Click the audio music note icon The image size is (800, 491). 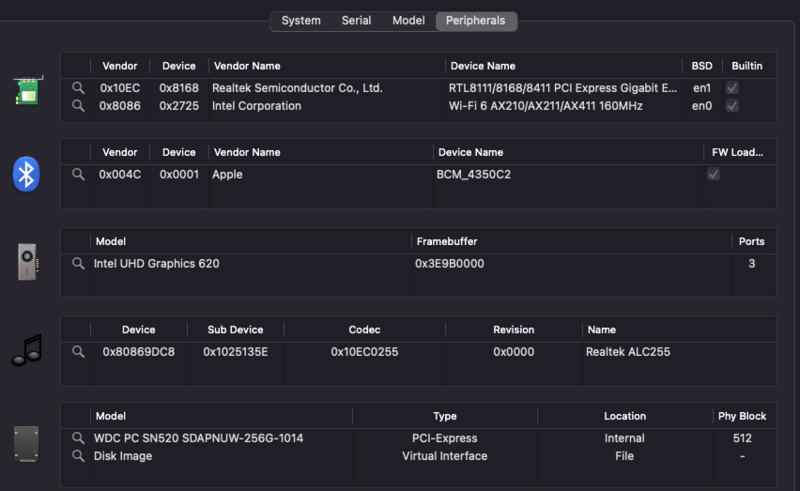point(26,350)
